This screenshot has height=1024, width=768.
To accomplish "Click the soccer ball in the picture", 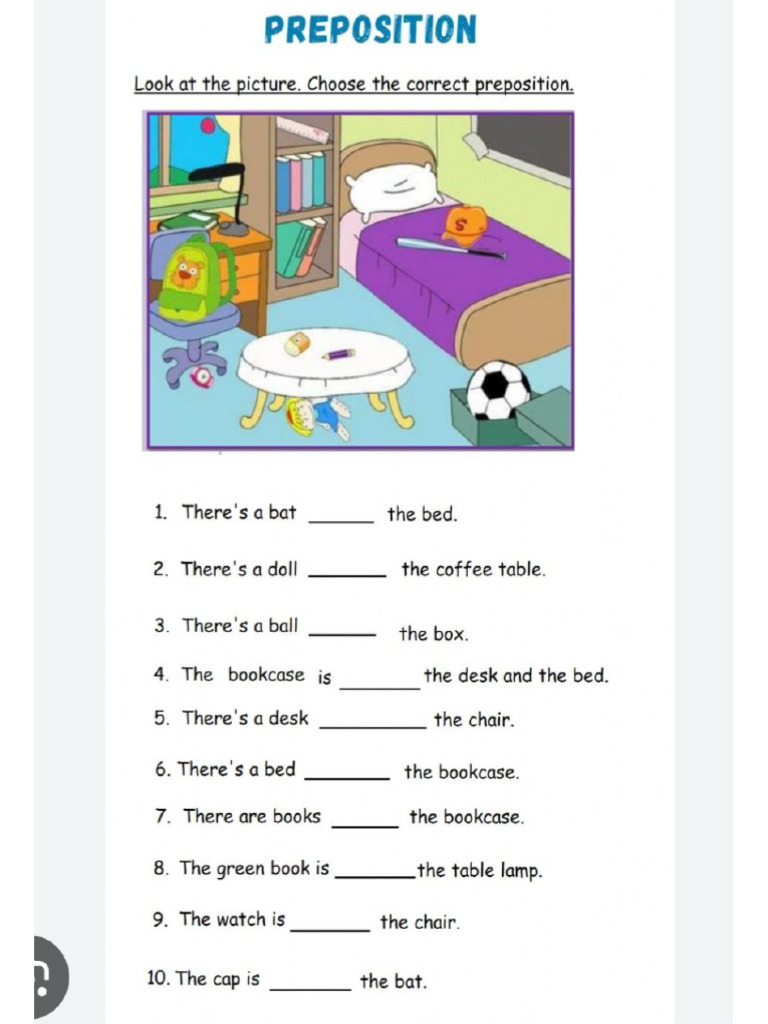I will (x=499, y=390).
